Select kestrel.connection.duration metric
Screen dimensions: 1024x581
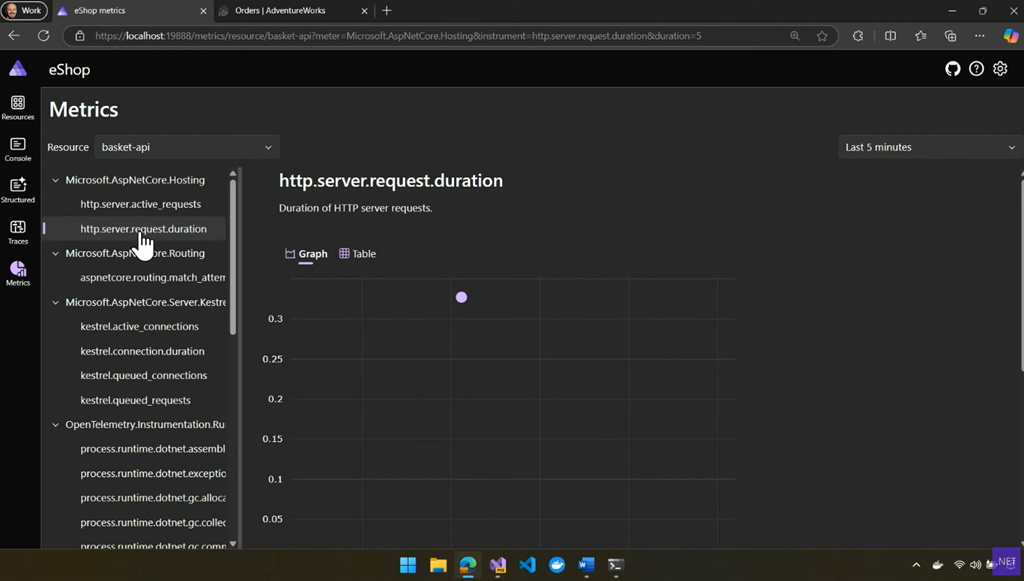point(142,351)
